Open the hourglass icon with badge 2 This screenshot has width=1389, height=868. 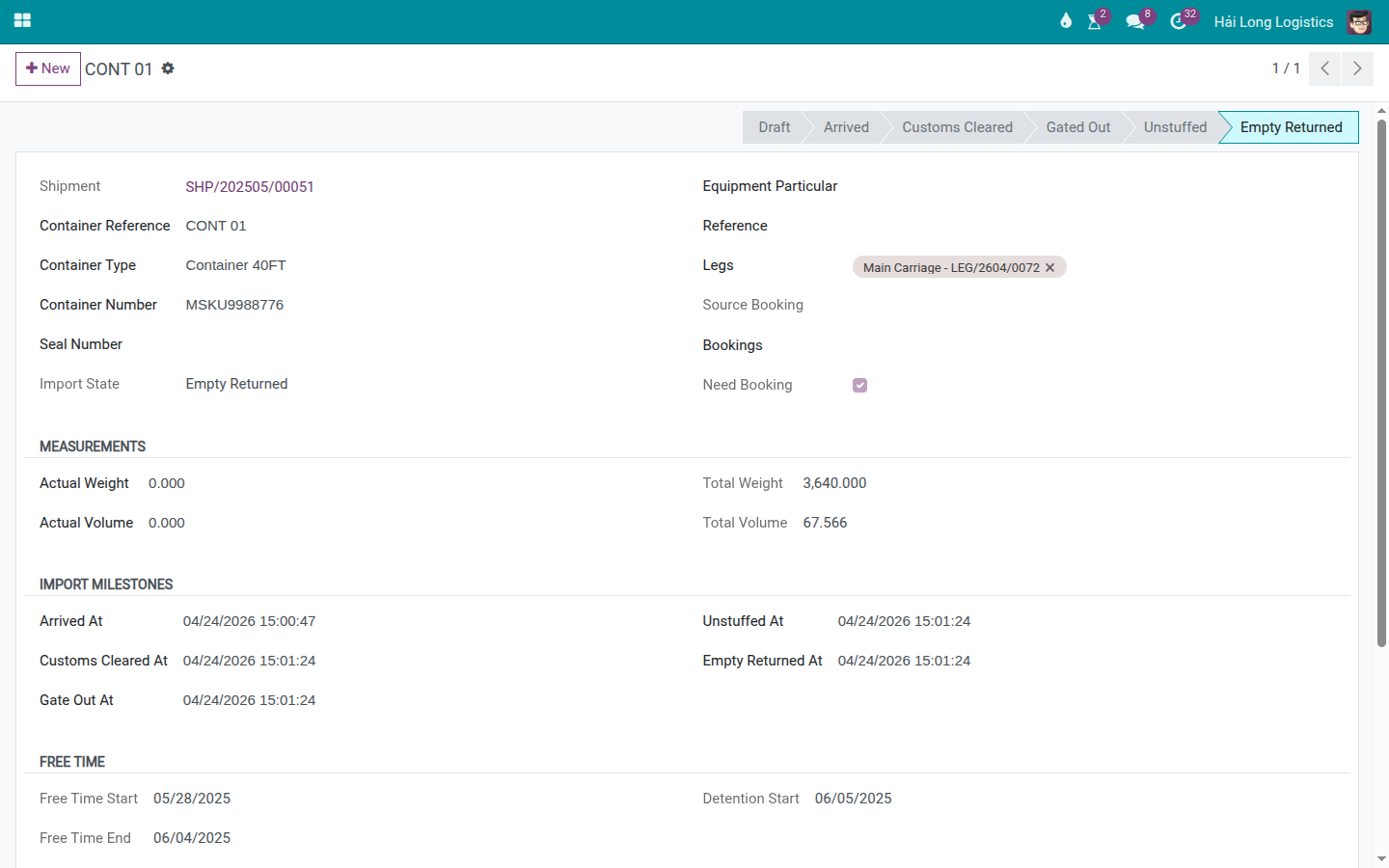pos(1095,21)
